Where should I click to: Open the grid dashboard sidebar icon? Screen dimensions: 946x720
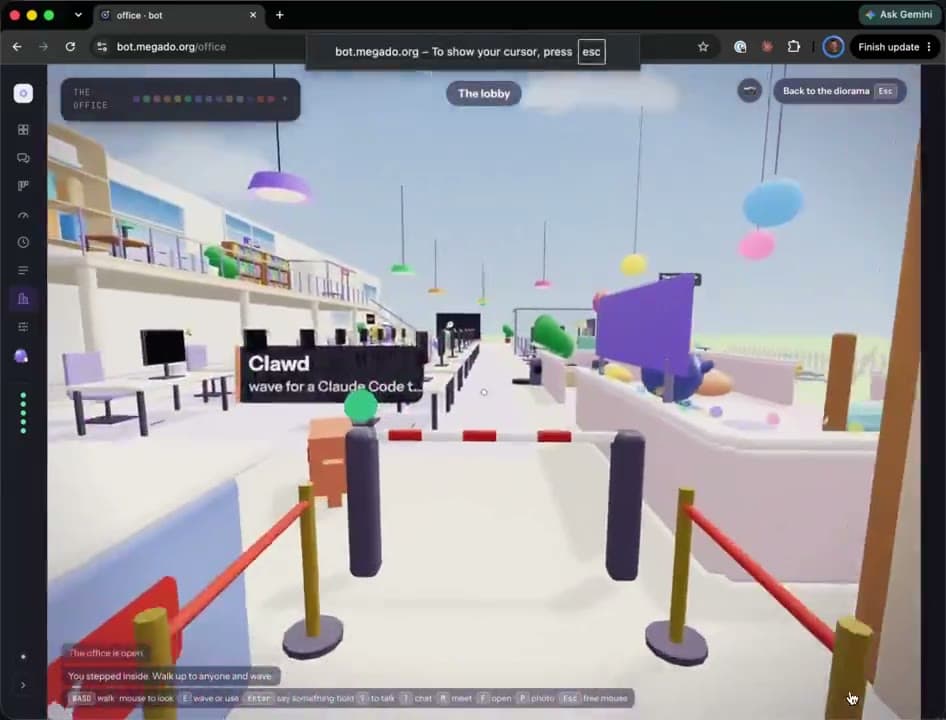pyautogui.click(x=23, y=129)
